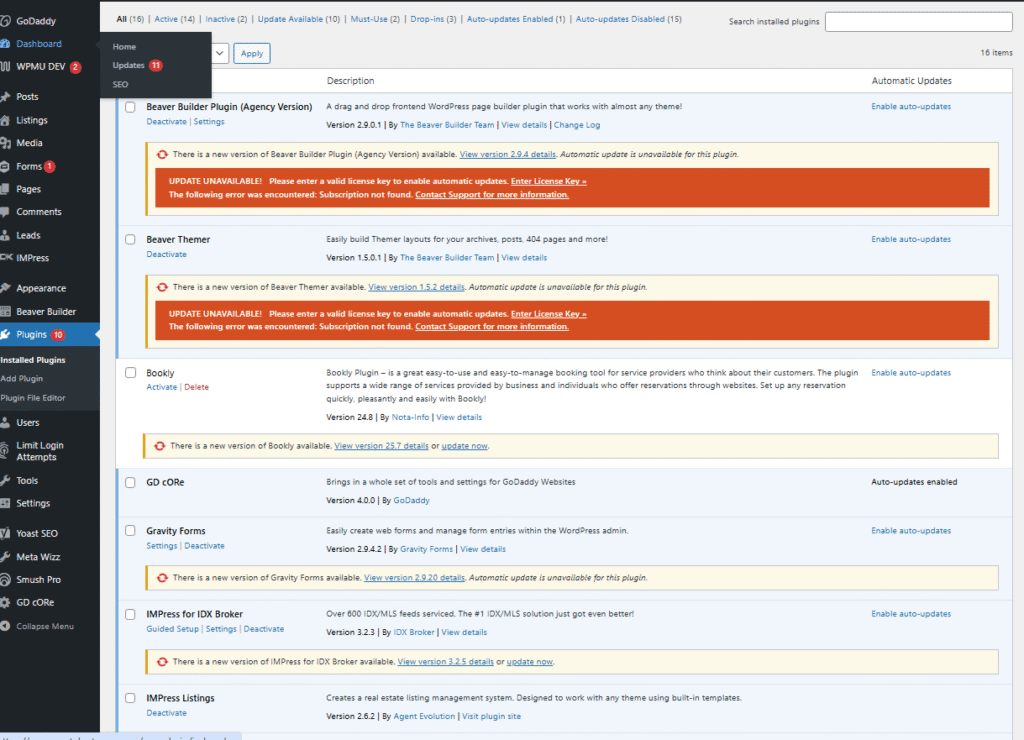Delete the Bookly plugin

point(197,387)
